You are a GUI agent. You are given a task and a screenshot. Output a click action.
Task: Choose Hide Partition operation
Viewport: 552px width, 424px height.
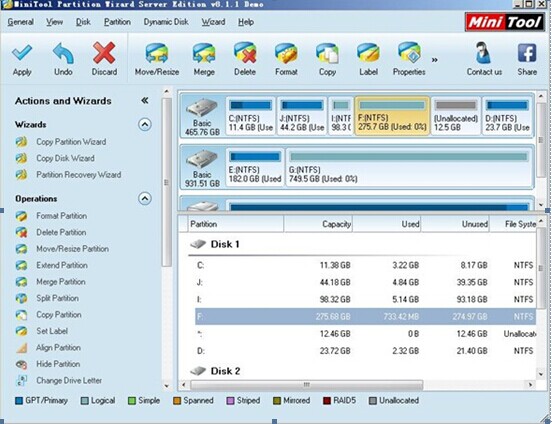tap(58, 364)
